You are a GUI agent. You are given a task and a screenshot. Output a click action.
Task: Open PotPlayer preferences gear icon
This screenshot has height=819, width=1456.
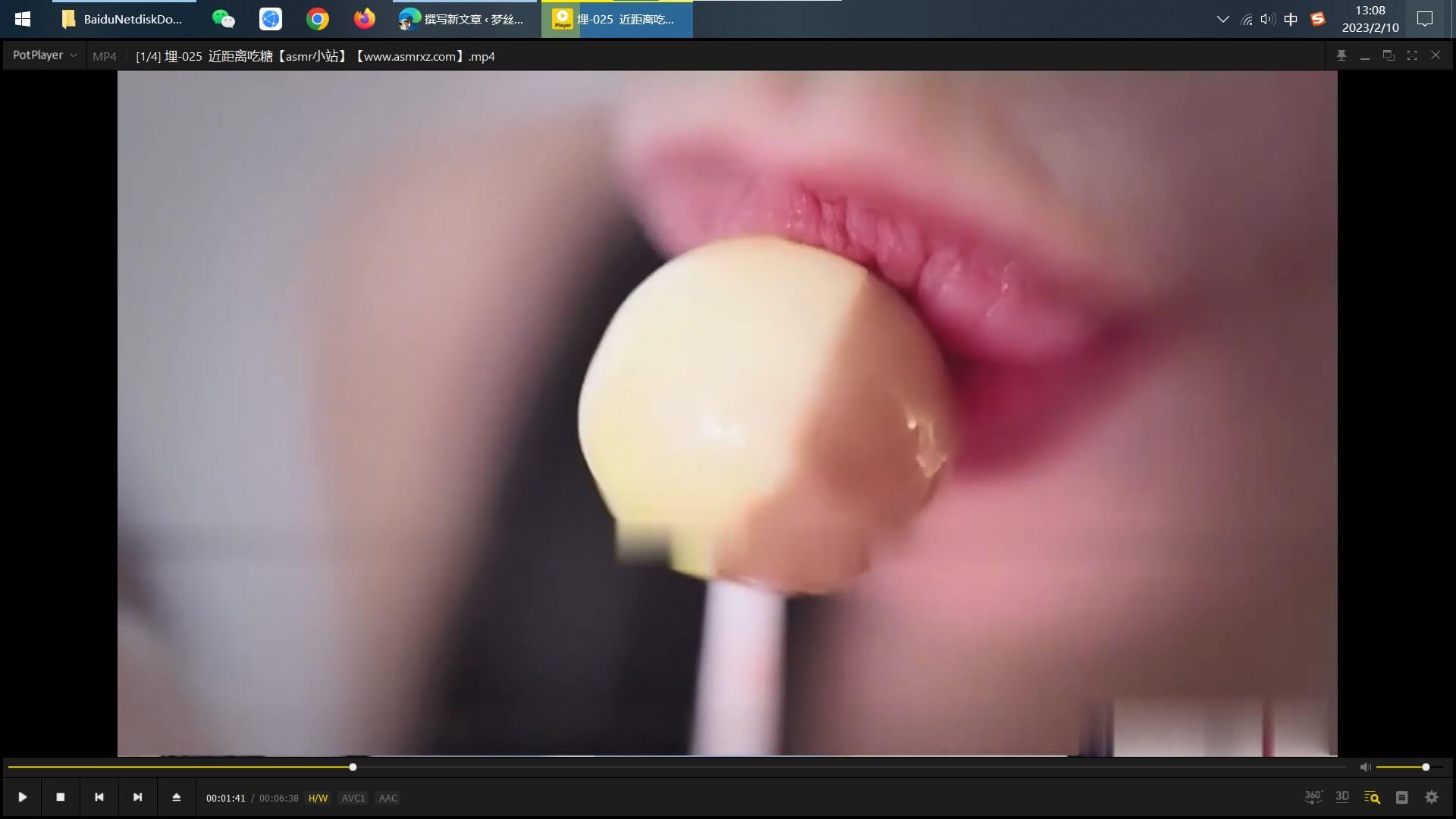coord(1431,797)
